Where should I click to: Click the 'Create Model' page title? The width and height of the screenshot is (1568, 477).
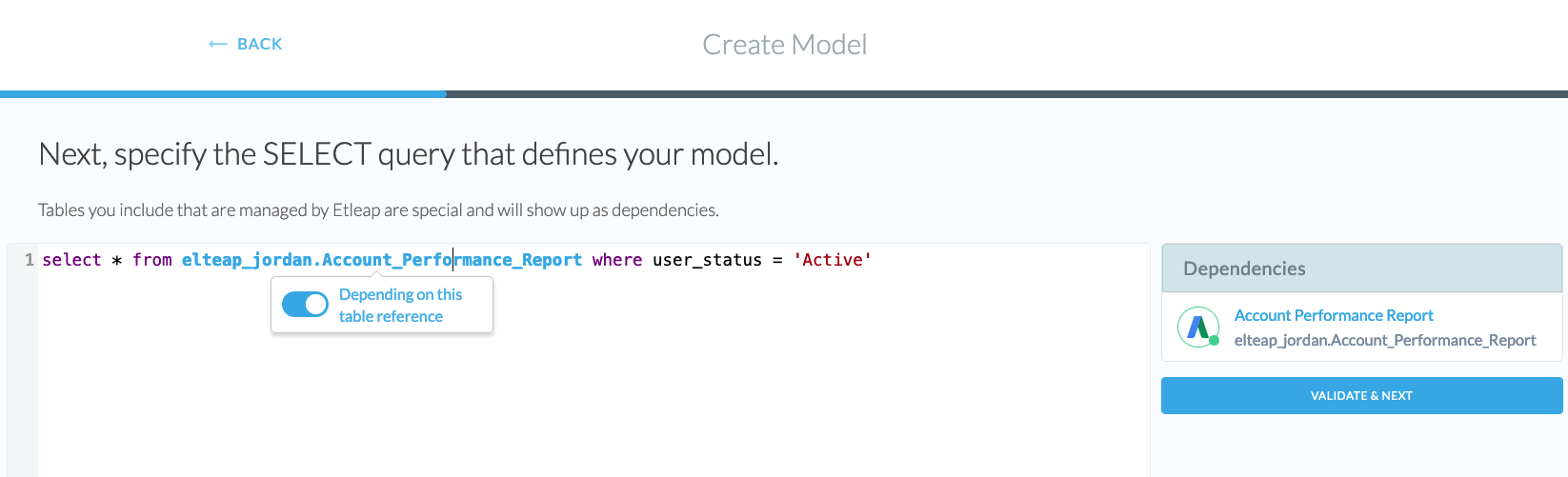[x=784, y=45]
